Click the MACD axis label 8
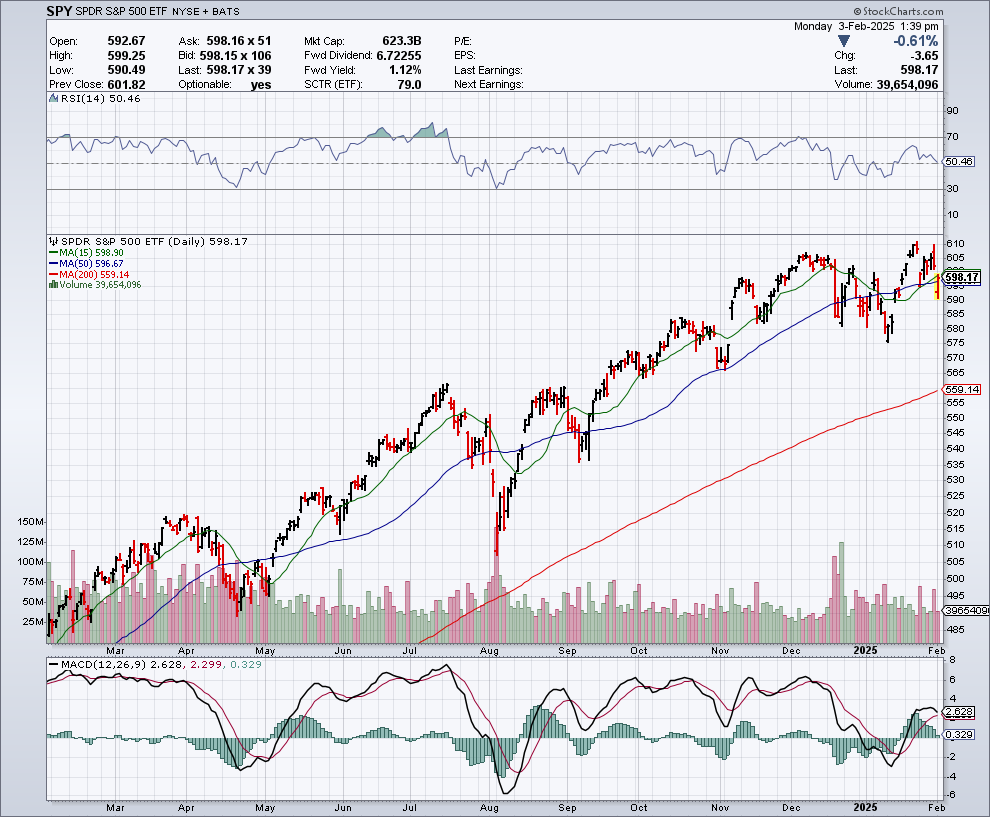Viewport: 990px width, 817px height. pyautogui.click(x=952, y=660)
